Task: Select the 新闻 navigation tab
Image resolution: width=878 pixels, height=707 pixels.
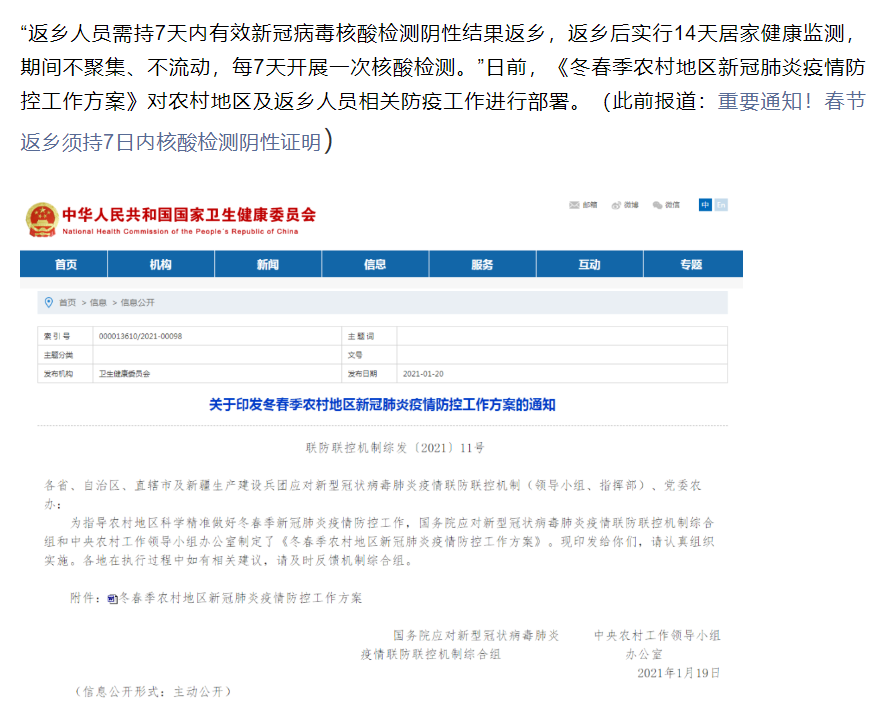Action: click(x=268, y=265)
